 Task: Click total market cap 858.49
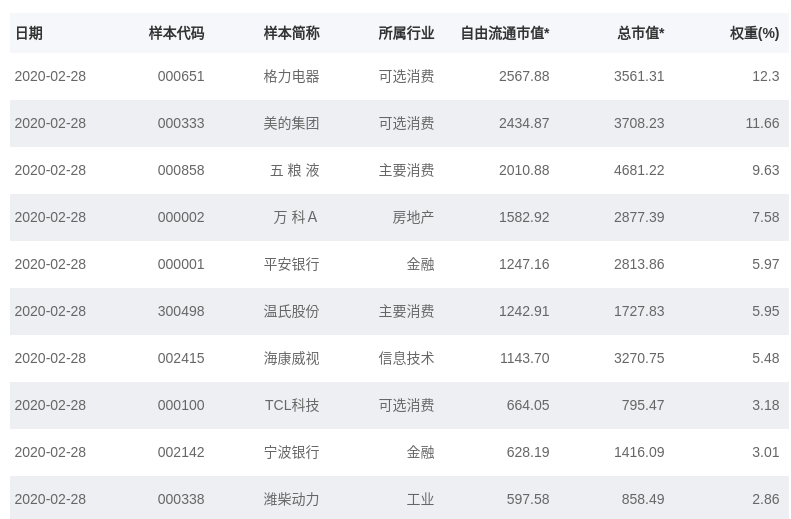coord(643,498)
